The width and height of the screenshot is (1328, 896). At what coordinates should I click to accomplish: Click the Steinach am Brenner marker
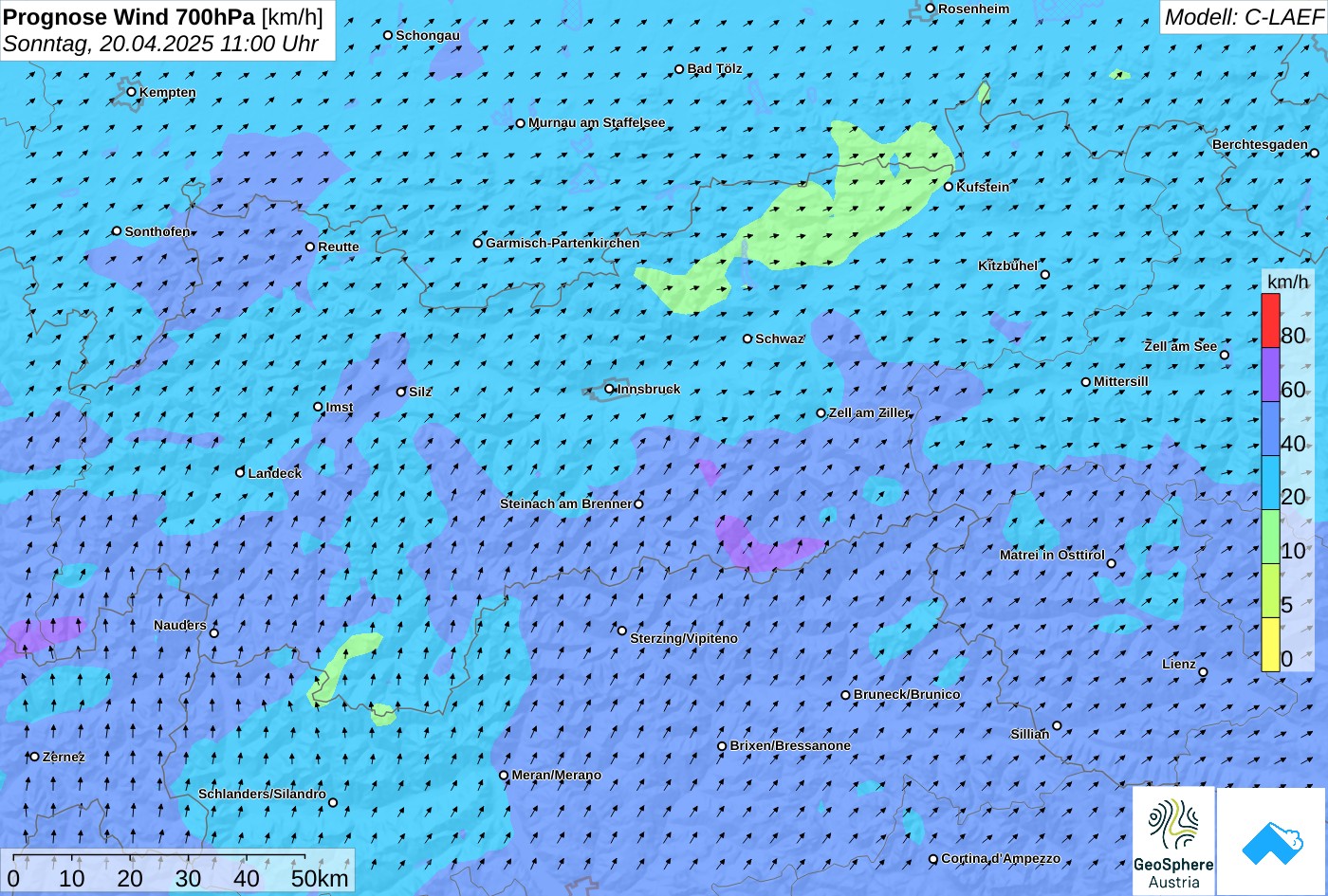pos(638,503)
